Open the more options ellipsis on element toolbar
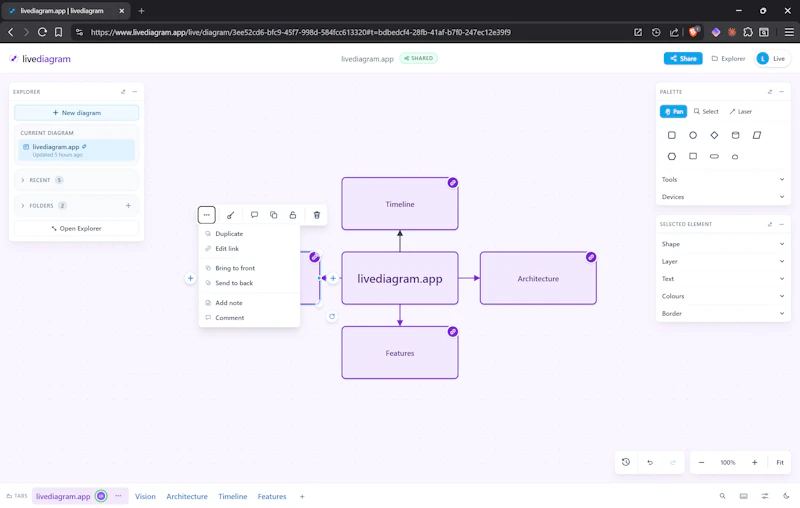The height and width of the screenshot is (508, 800). pyautogui.click(x=207, y=215)
